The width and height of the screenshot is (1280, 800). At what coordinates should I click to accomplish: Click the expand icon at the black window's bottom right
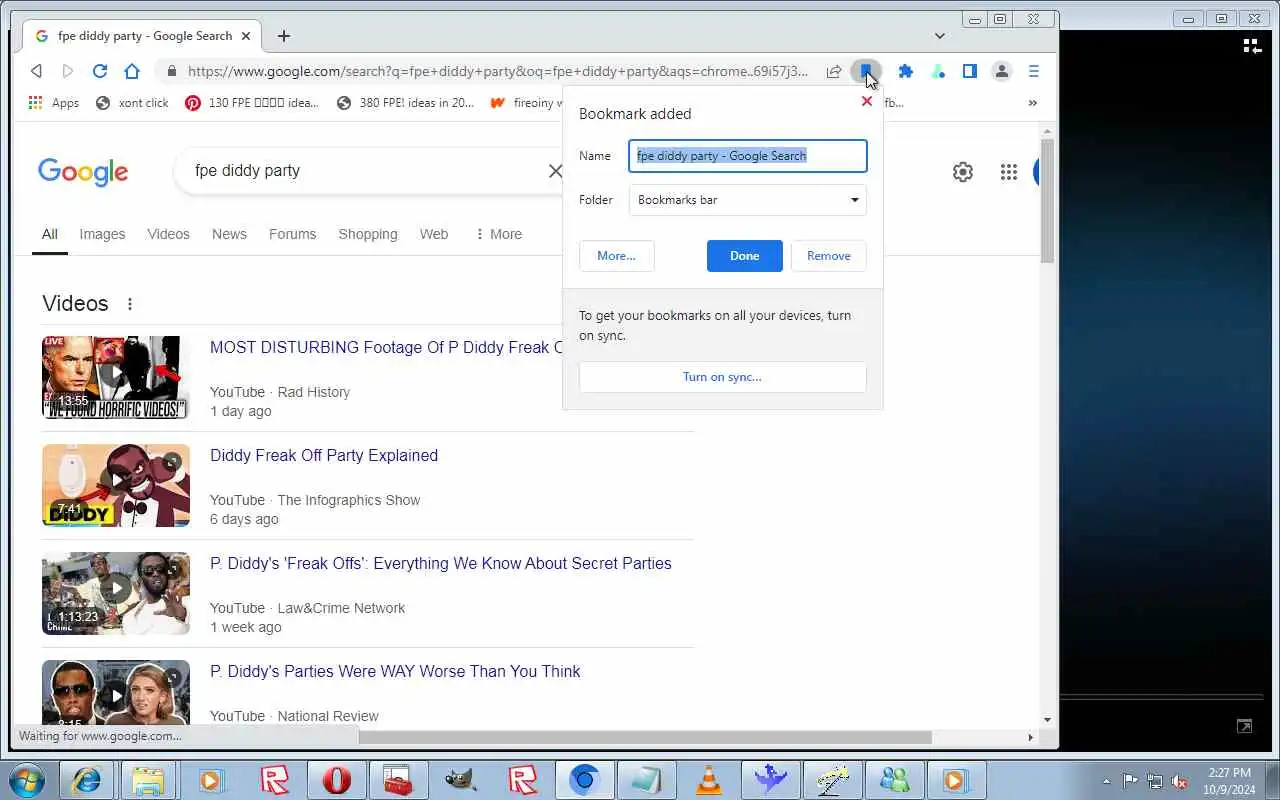click(1245, 727)
